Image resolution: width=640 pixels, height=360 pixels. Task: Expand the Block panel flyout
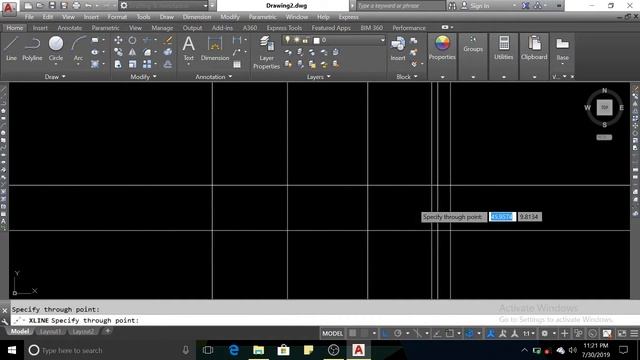click(407, 76)
